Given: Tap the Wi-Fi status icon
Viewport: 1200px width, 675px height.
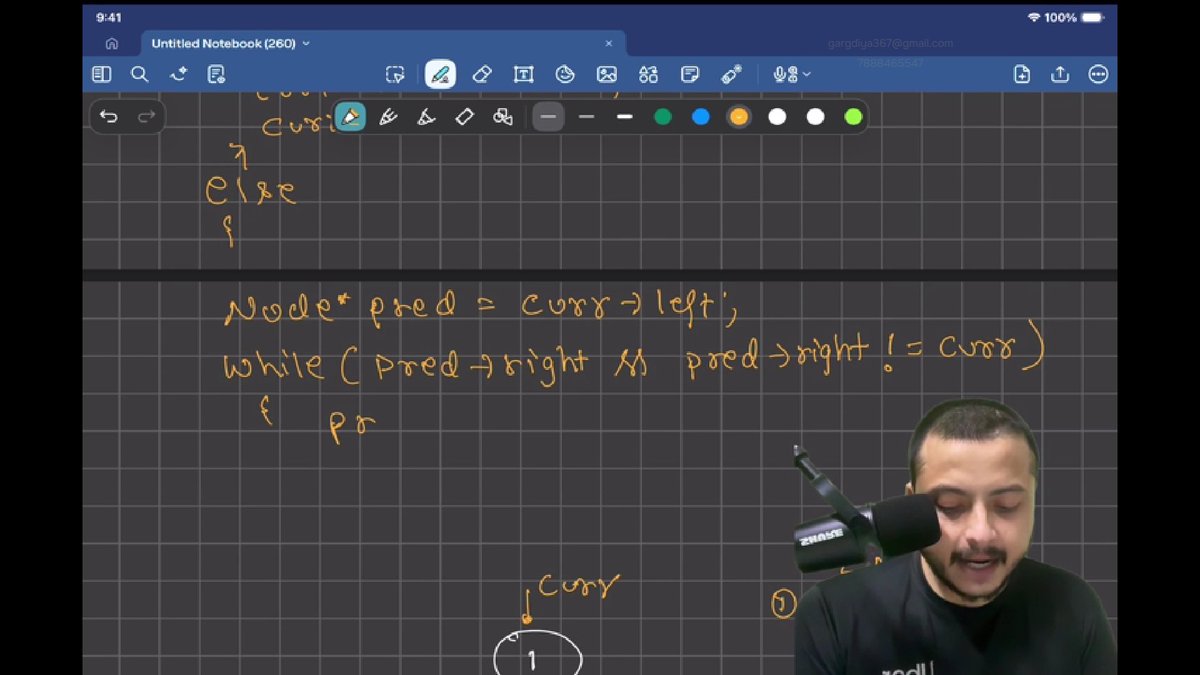Looking at the screenshot, I should [1034, 18].
